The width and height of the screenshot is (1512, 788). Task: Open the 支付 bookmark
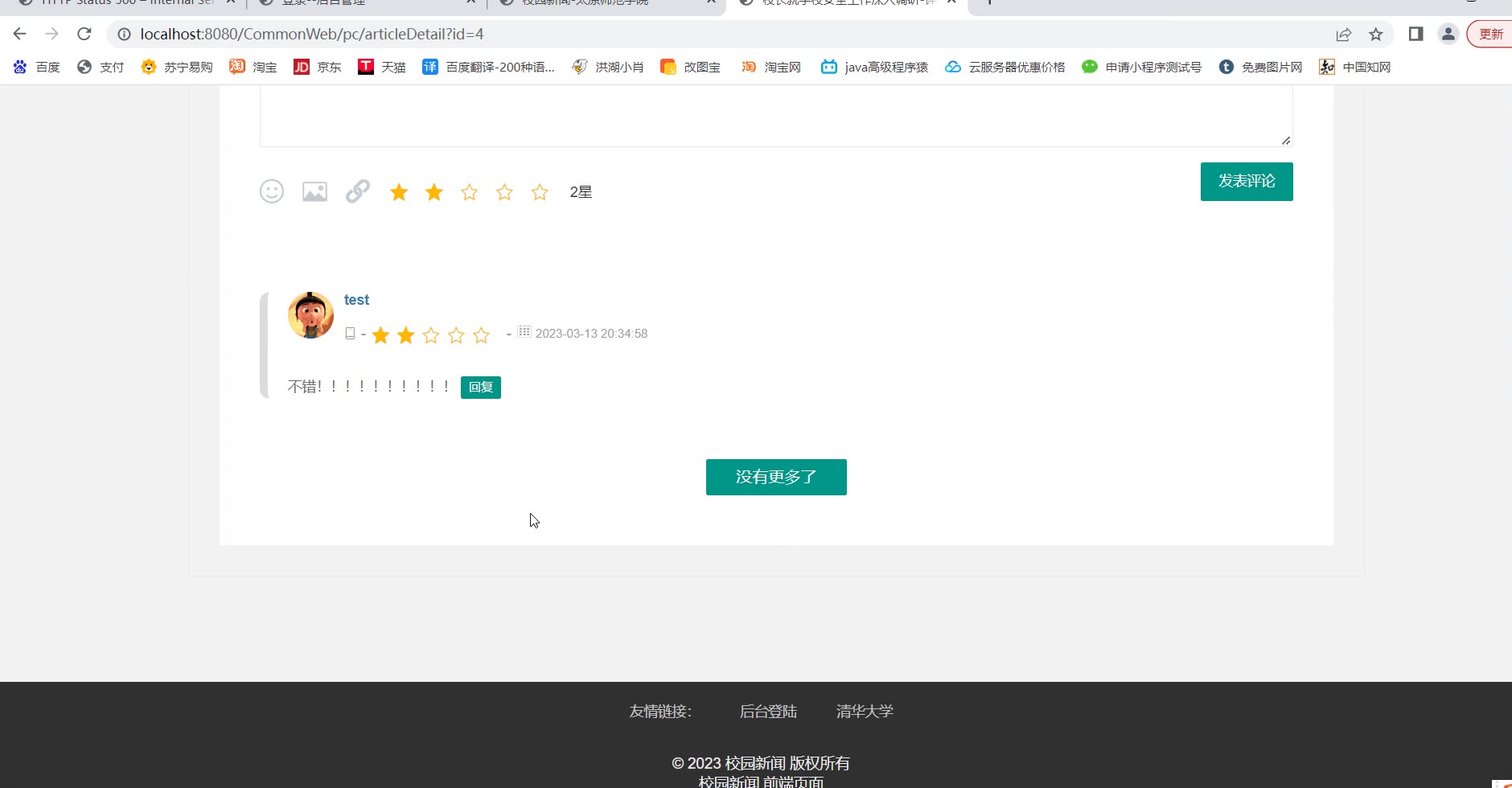coord(101,67)
